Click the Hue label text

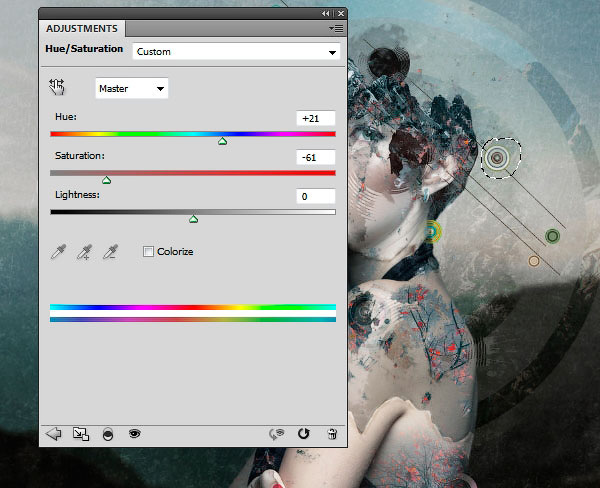point(66,117)
